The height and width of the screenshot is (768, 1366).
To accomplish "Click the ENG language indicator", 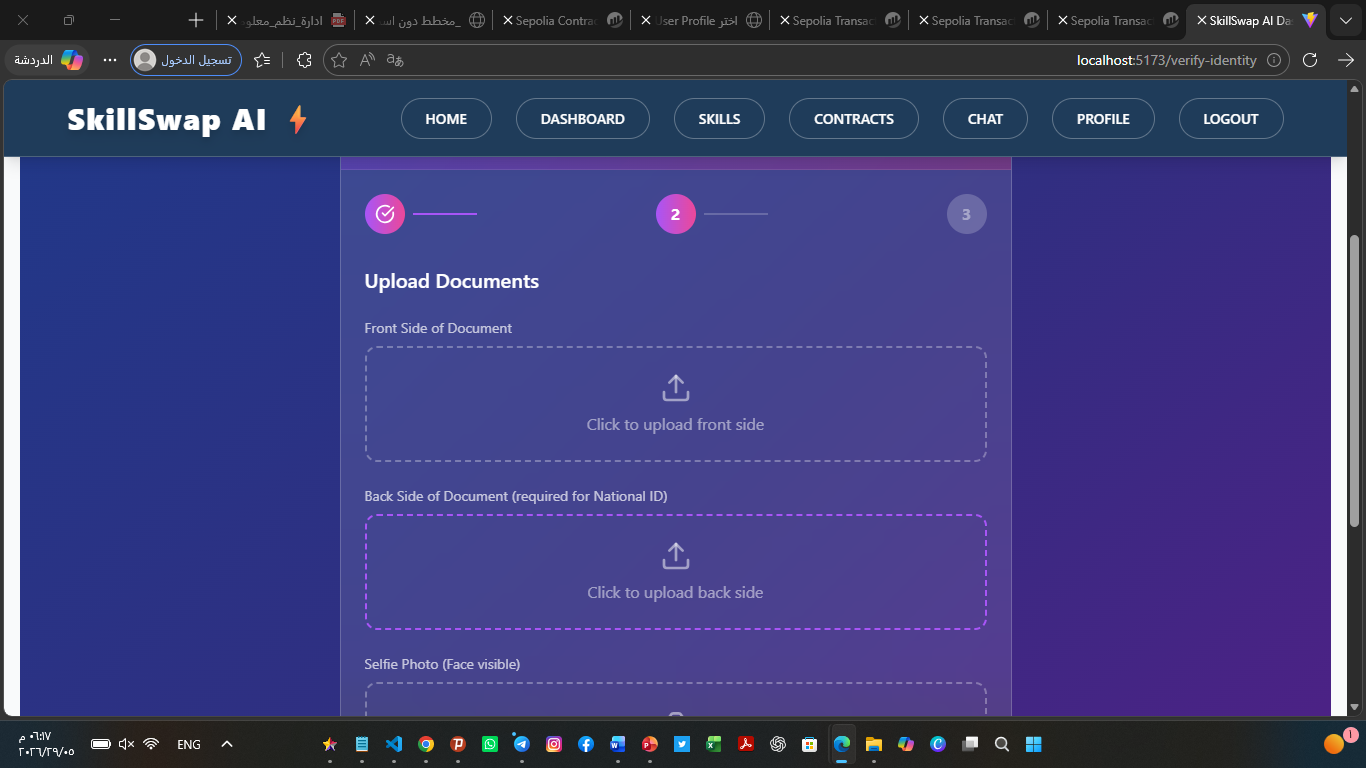I will pyautogui.click(x=189, y=744).
